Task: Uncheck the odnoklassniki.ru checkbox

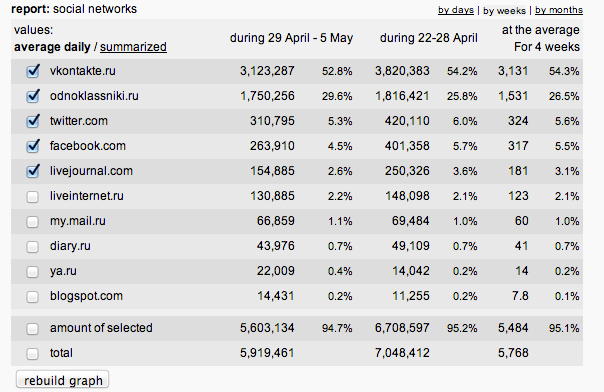Action: pyautogui.click(x=33, y=96)
